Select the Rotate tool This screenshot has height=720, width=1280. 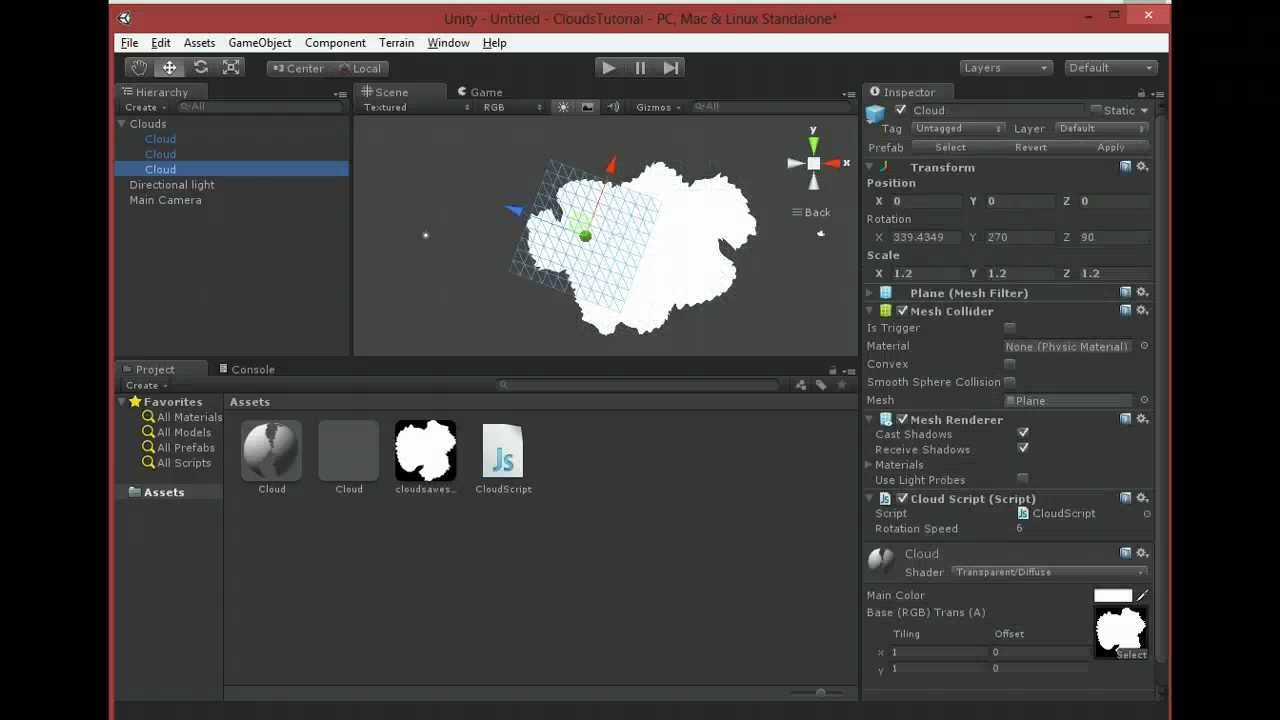201,67
